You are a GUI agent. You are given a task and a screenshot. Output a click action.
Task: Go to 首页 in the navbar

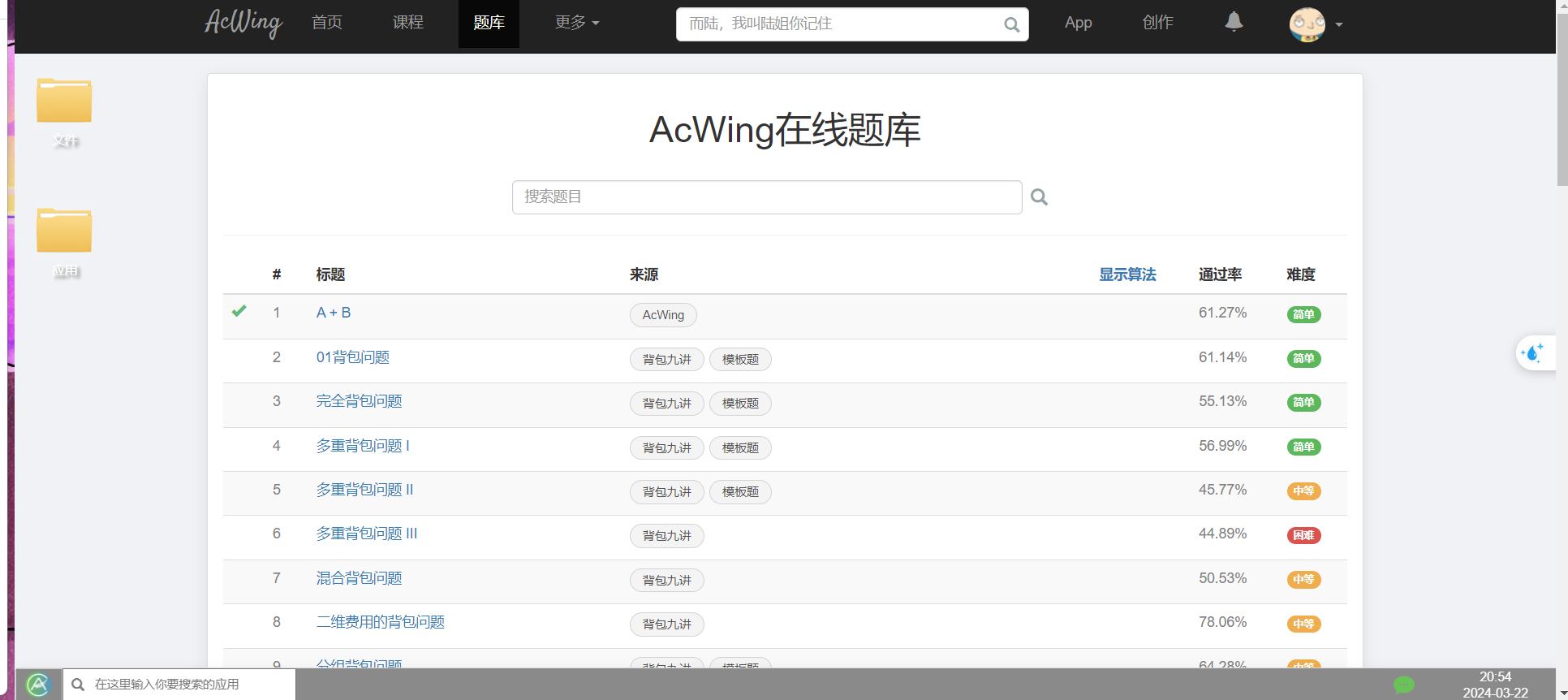[x=327, y=23]
